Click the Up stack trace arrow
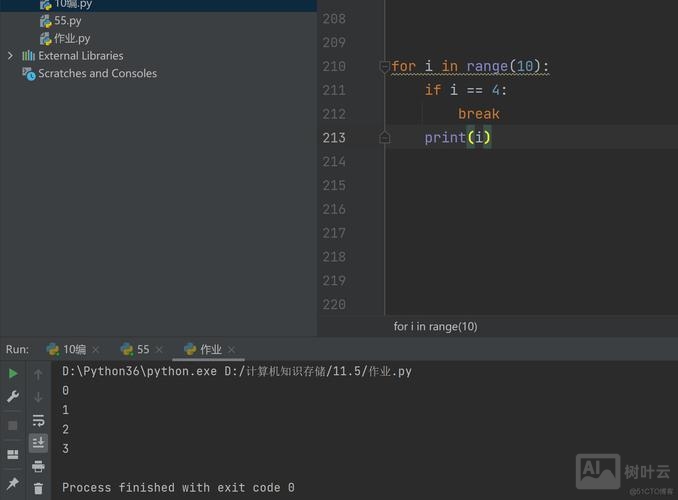The height and width of the screenshot is (500, 678). point(38,374)
